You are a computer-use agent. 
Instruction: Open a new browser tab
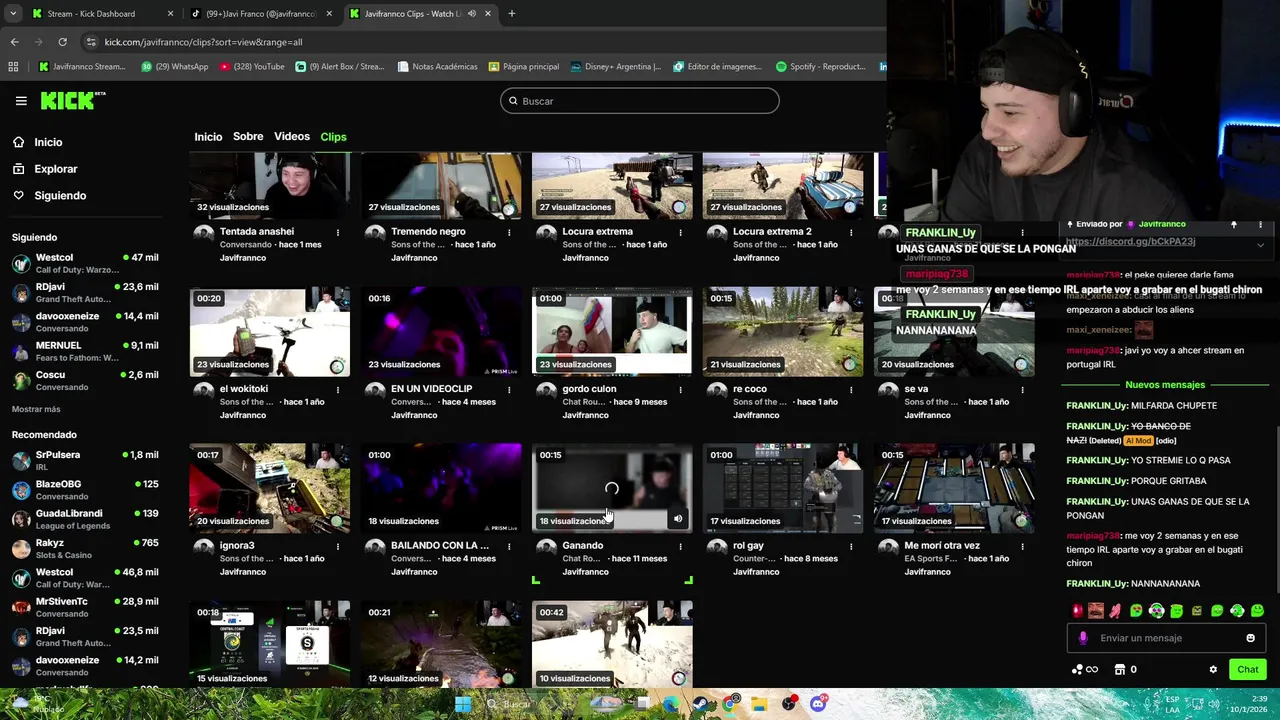511,14
